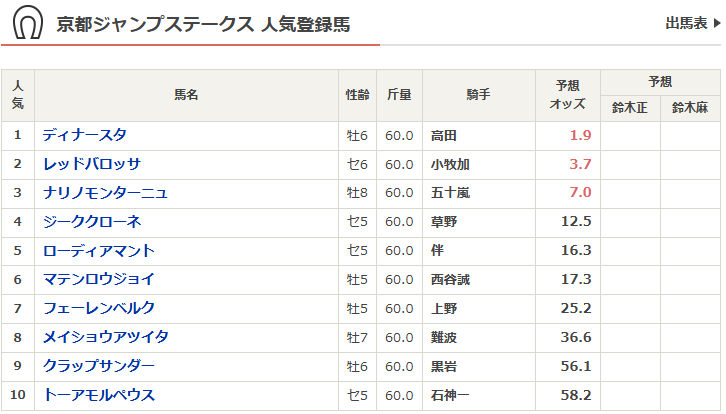Click the 馬名 column header
This screenshot has height=414, width=726.
pyautogui.click(x=187, y=95)
